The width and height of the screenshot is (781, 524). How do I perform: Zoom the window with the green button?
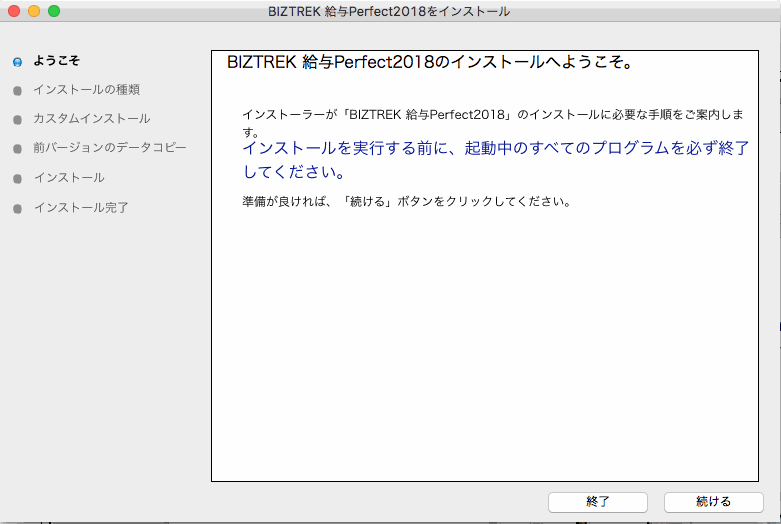point(54,11)
